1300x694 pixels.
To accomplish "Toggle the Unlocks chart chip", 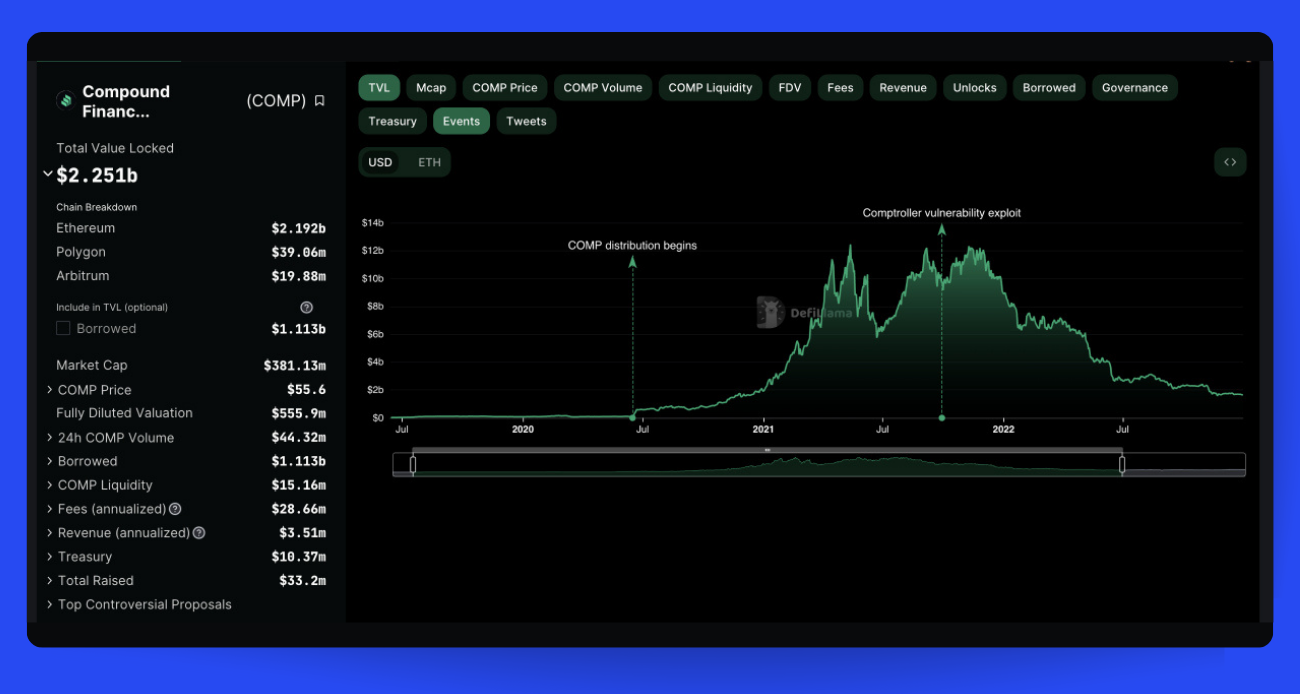I will click(975, 88).
